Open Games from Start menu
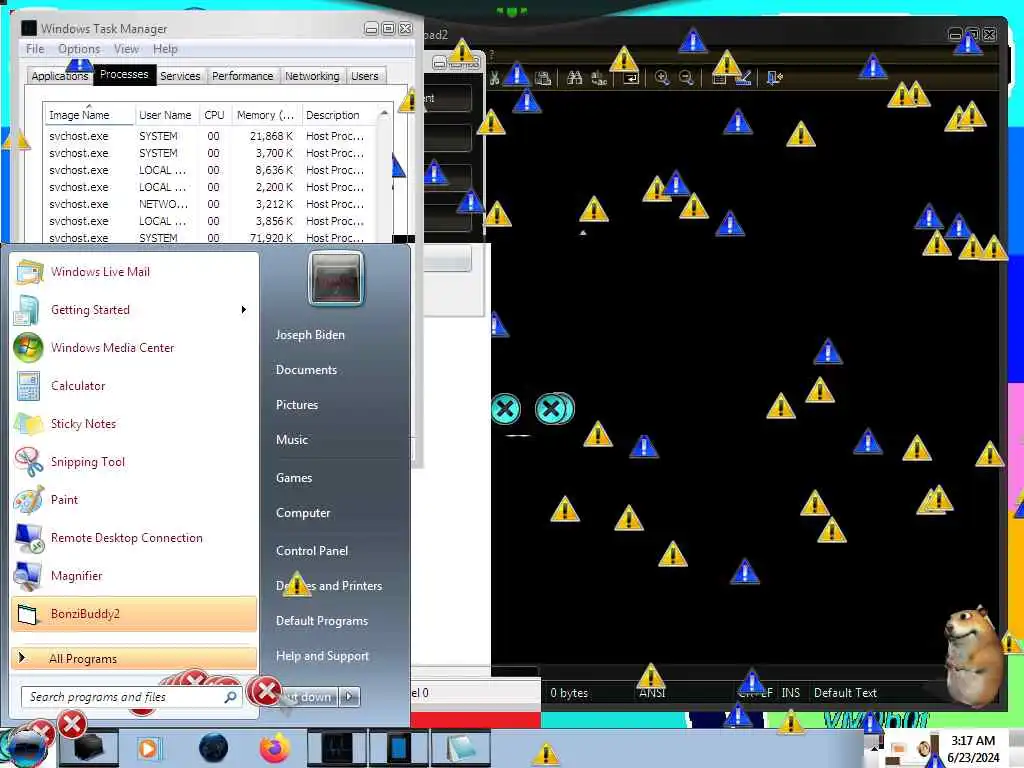This screenshot has height=768, width=1024. click(x=294, y=477)
